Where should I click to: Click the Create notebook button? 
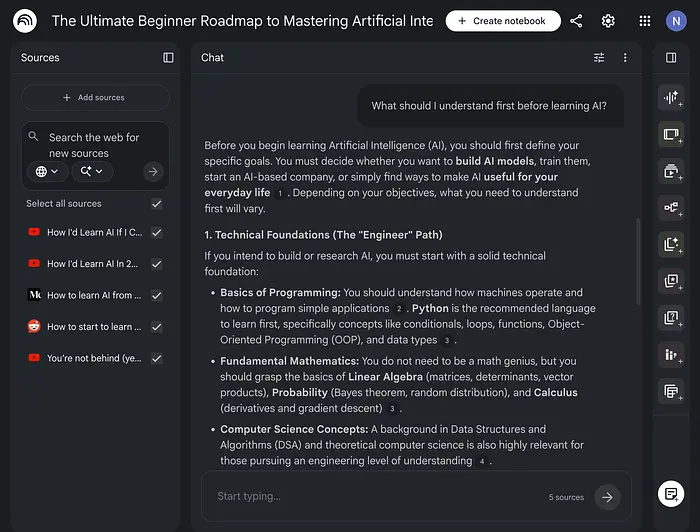coord(503,21)
